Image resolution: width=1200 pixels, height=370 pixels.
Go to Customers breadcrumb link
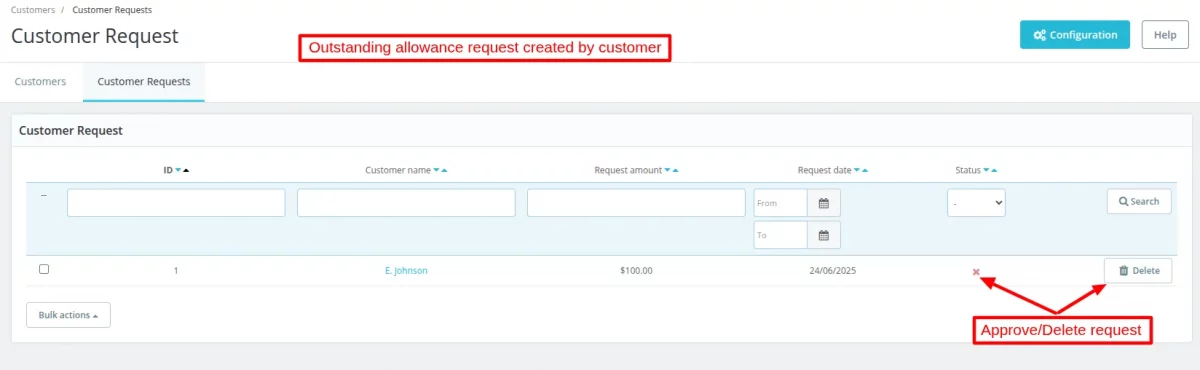33,10
